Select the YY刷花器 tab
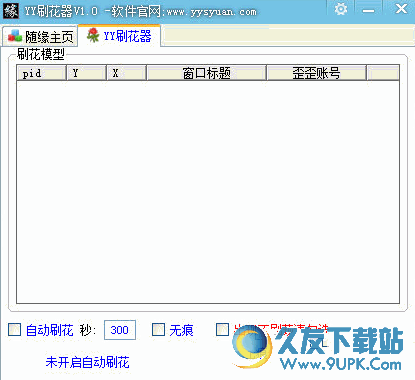Viewport: 415px width, 380px height. [x=119, y=36]
